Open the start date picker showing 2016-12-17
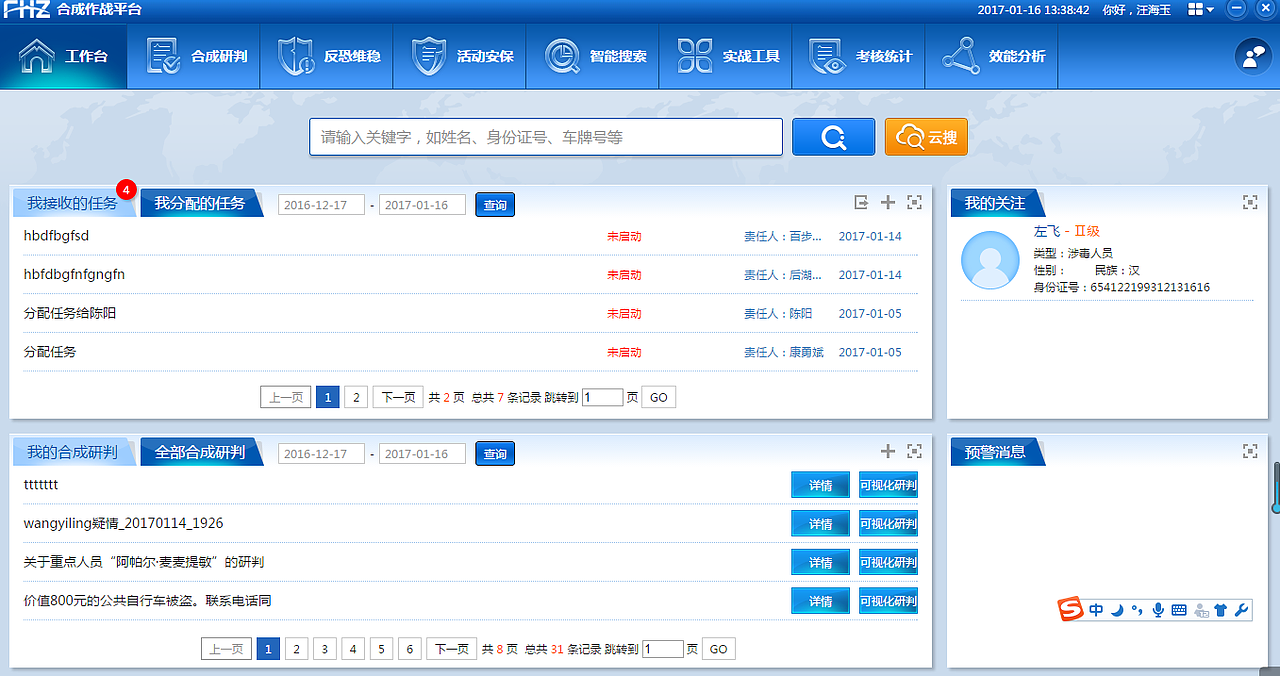 click(x=321, y=203)
